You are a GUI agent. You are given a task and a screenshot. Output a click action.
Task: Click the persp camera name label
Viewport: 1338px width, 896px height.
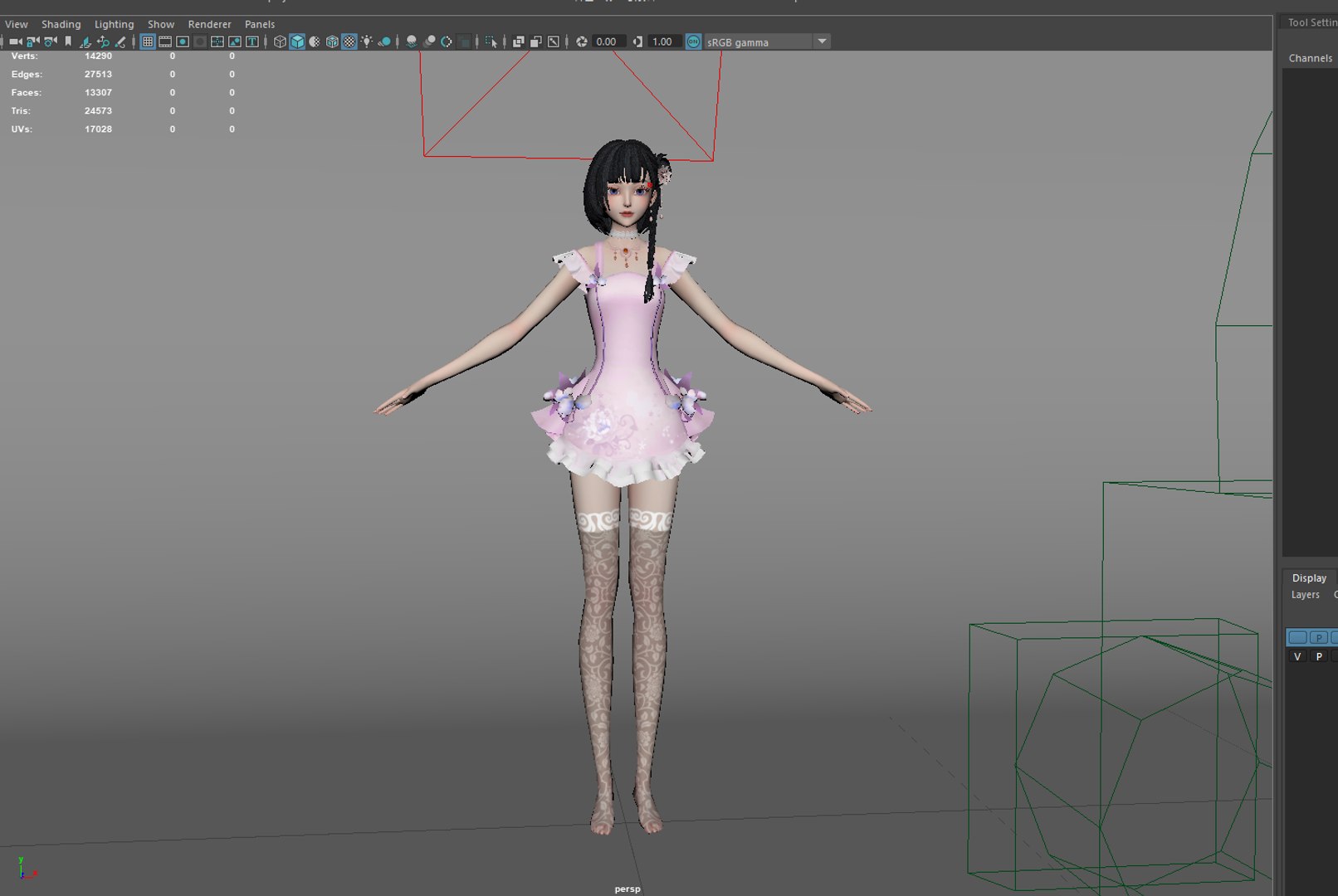(x=627, y=889)
